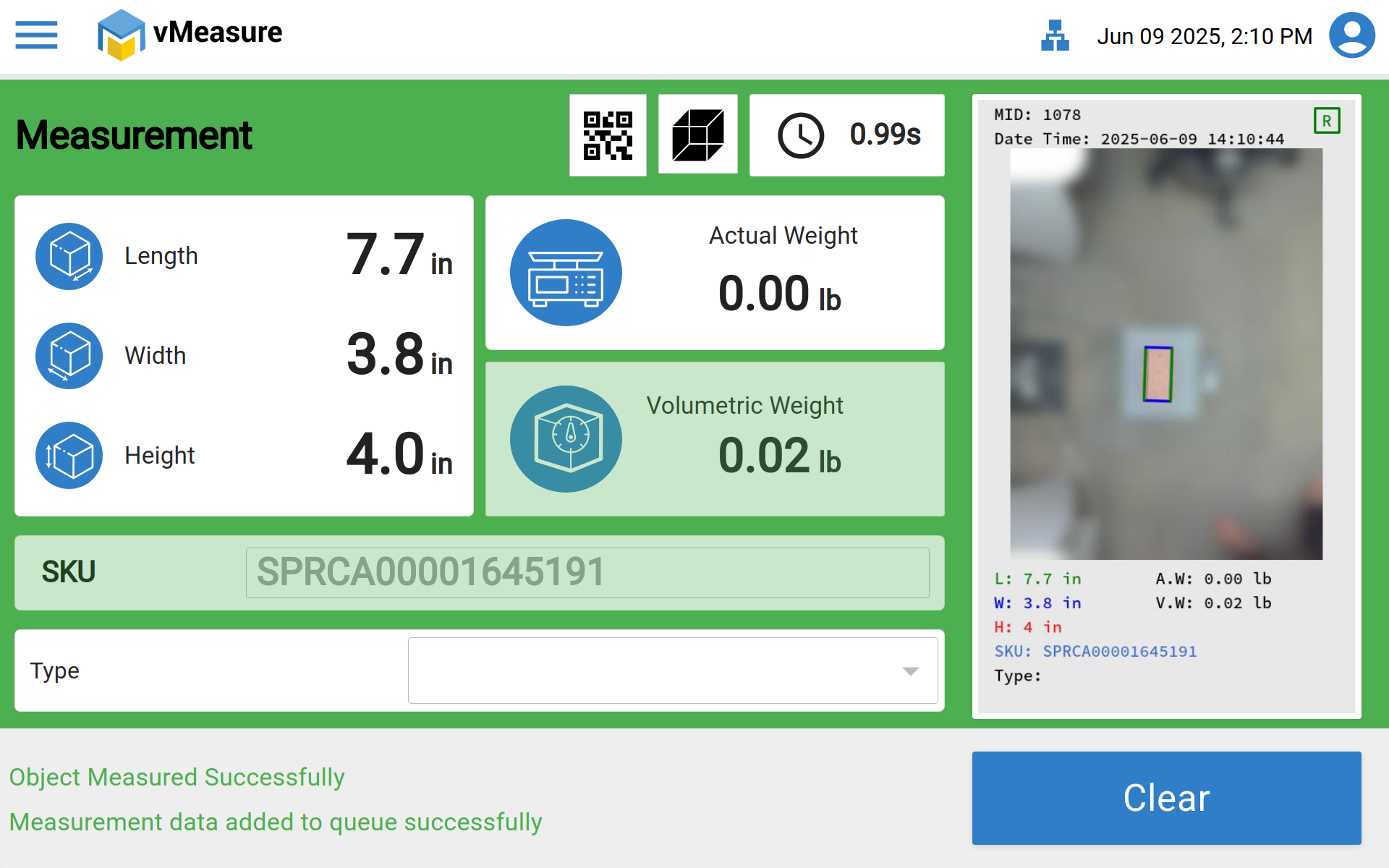This screenshot has width=1389, height=868.
Task: Click the Height dimension icon
Action: (69, 456)
